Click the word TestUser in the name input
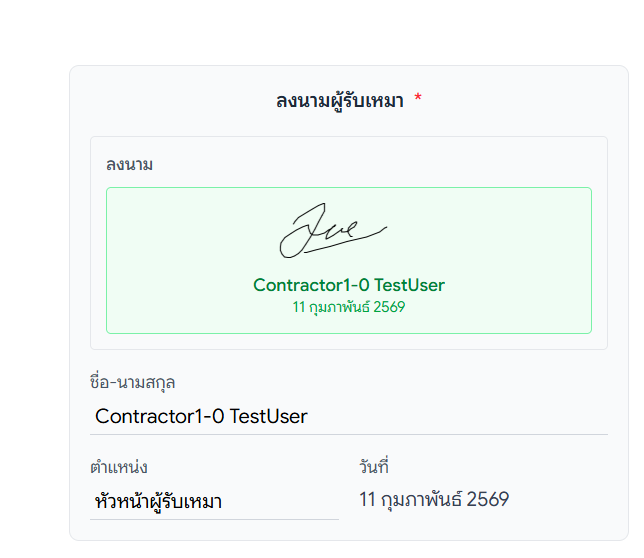The width and height of the screenshot is (644, 558). [269, 416]
